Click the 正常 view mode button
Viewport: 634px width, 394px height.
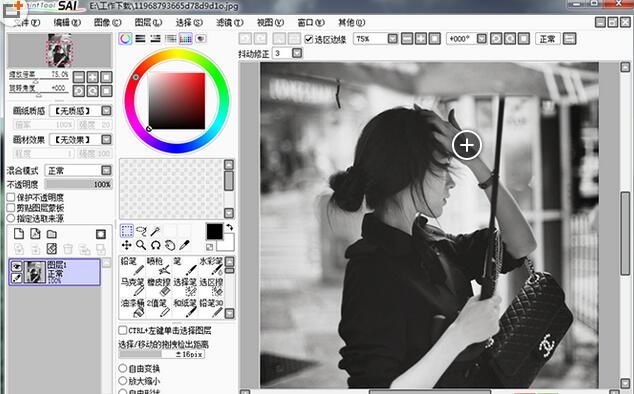point(547,39)
